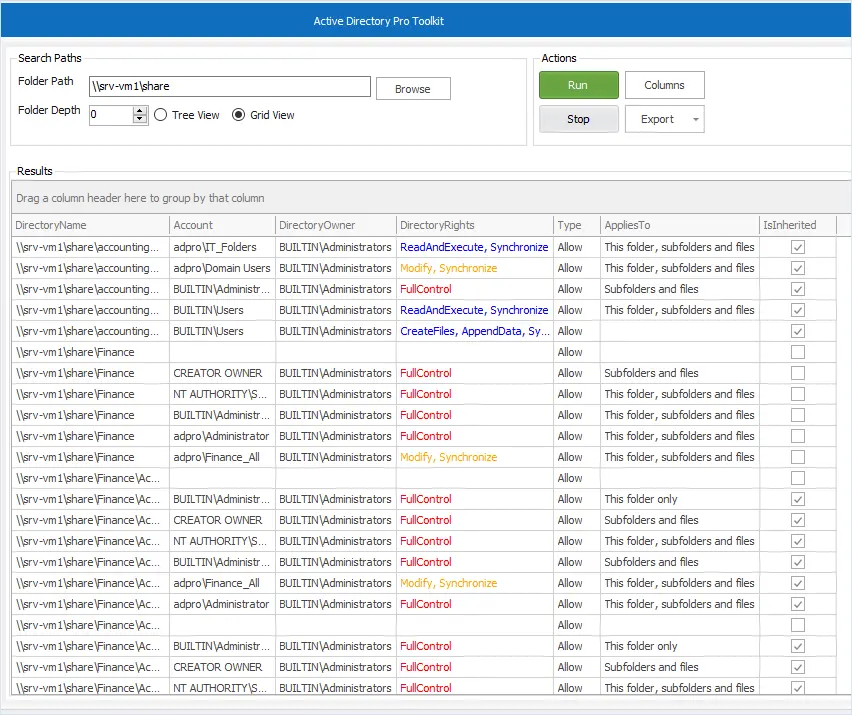Toggle IsInherited checkbox in adpro\Domain Users row
852x715 pixels.
click(x=798, y=268)
